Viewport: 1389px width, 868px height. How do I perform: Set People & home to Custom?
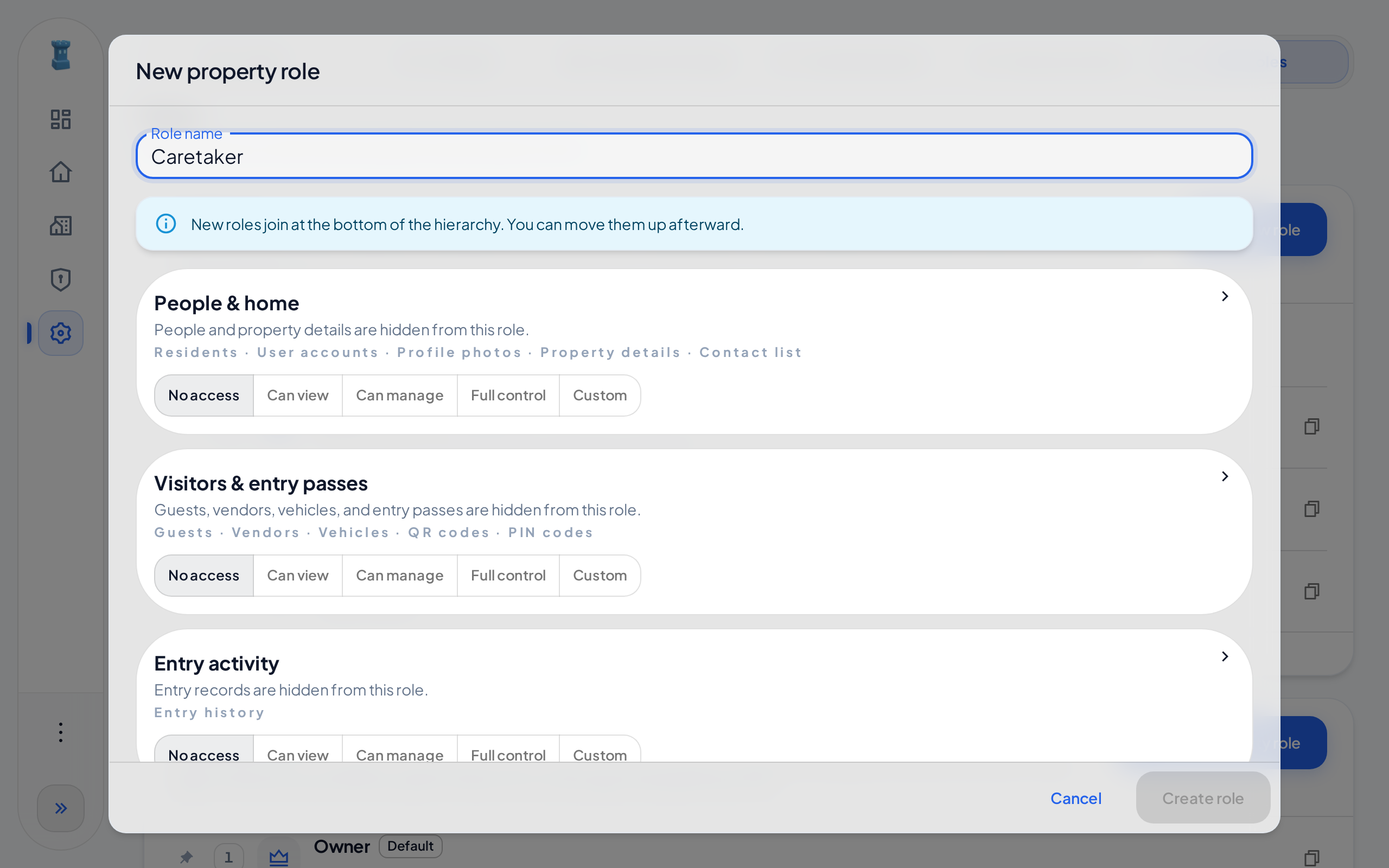point(600,395)
